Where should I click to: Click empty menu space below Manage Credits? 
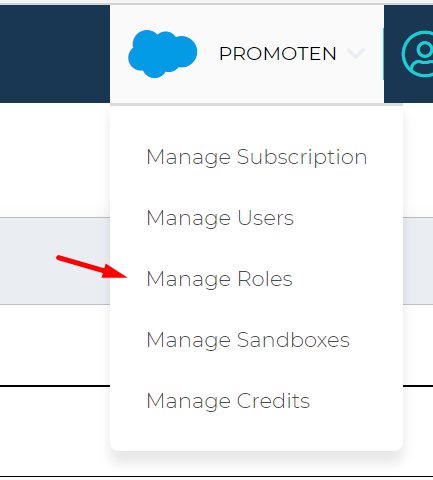[256, 432]
